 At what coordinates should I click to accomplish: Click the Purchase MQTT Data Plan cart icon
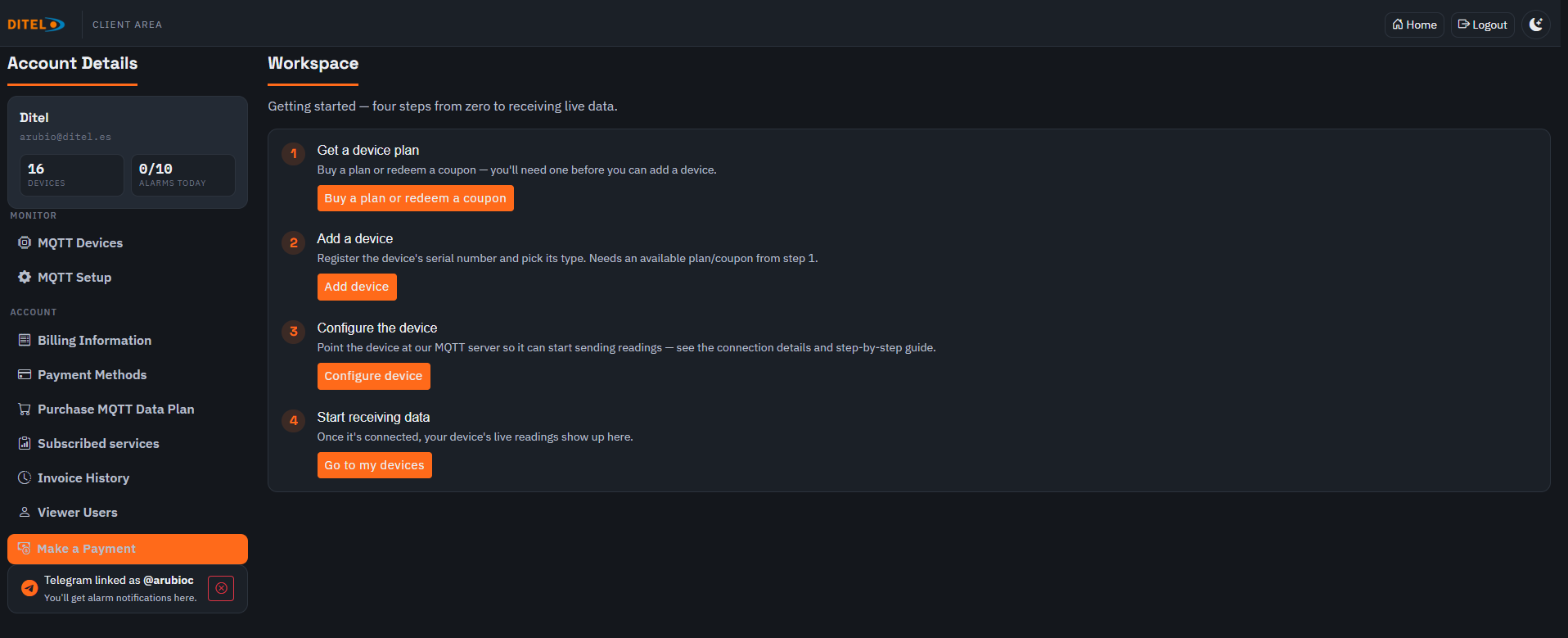[25, 409]
